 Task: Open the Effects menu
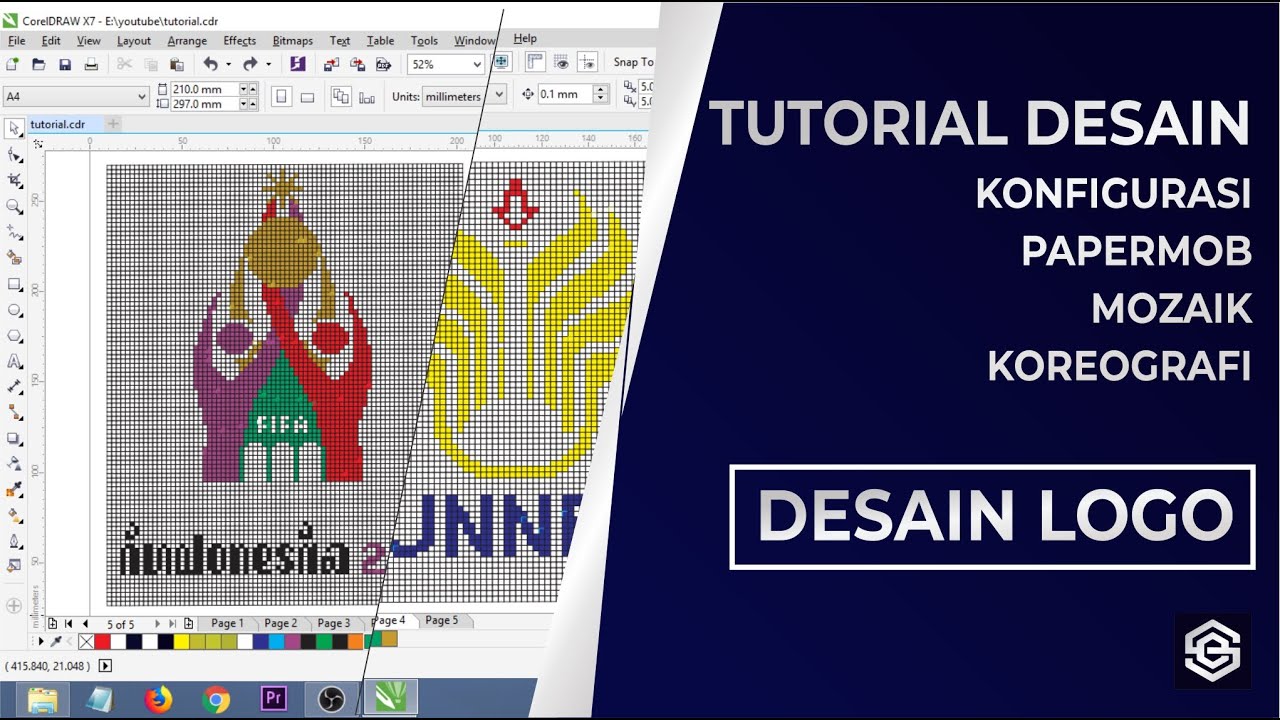pyautogui.click(x=239, y=41)
